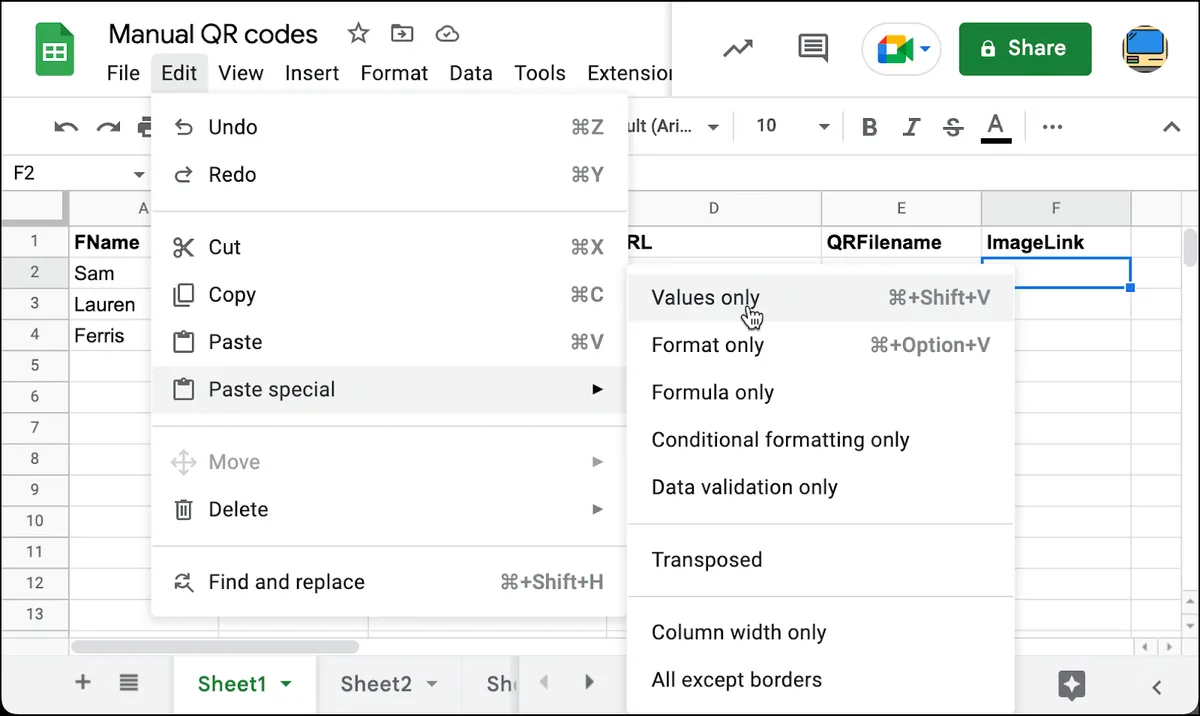Toggle strikethrough formatting
The height and width of the screenshot is (716, 1200).
tap(953, 127)
